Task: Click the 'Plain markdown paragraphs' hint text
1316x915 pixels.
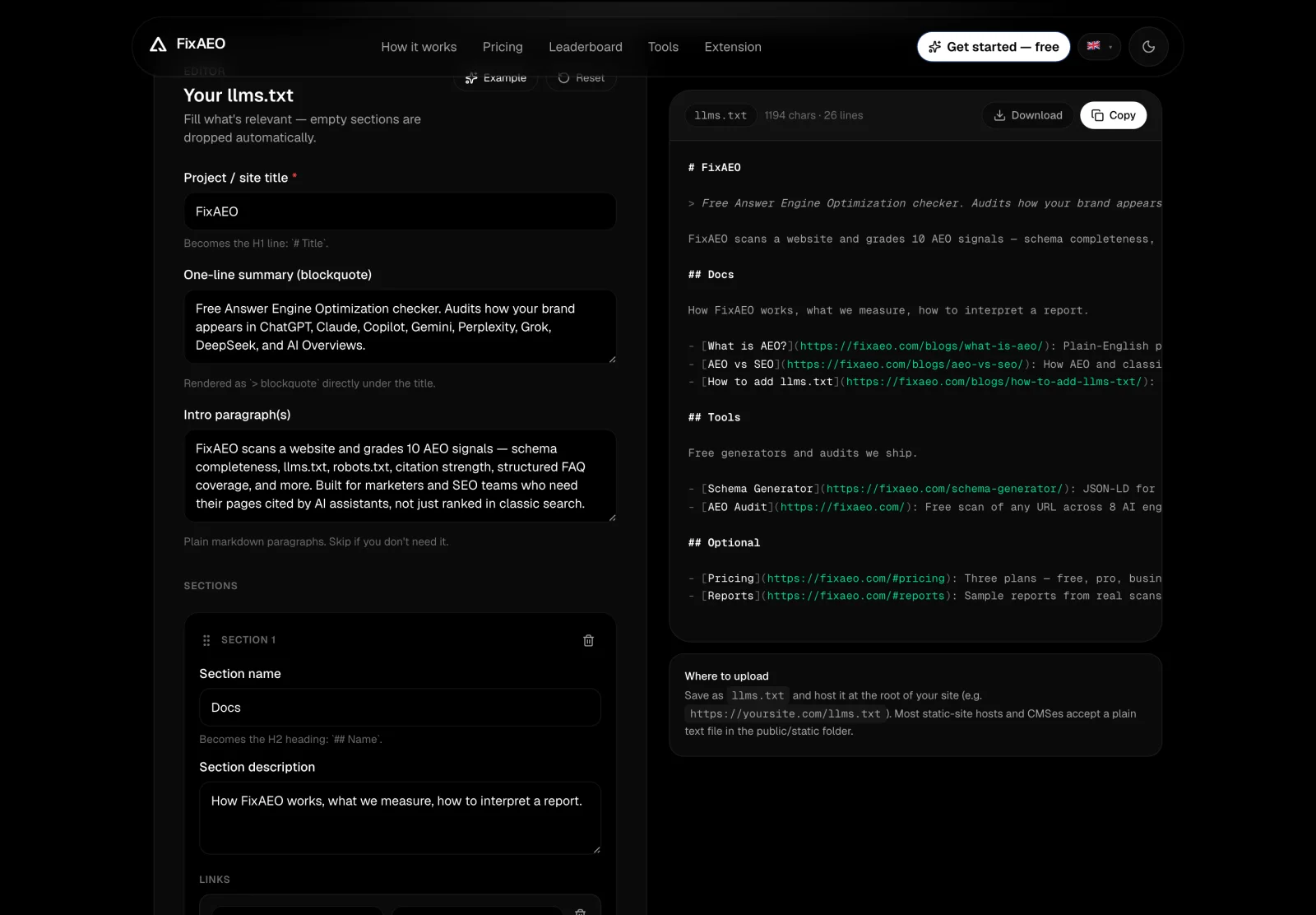Action: [316, 541]
